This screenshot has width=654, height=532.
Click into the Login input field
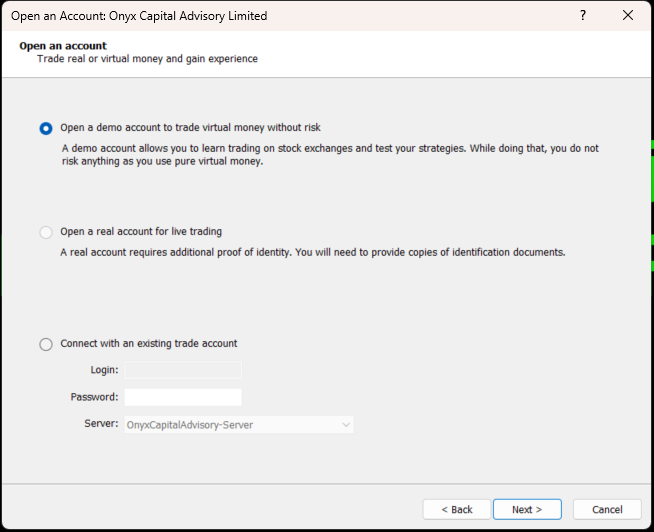(x=182, y=370)
